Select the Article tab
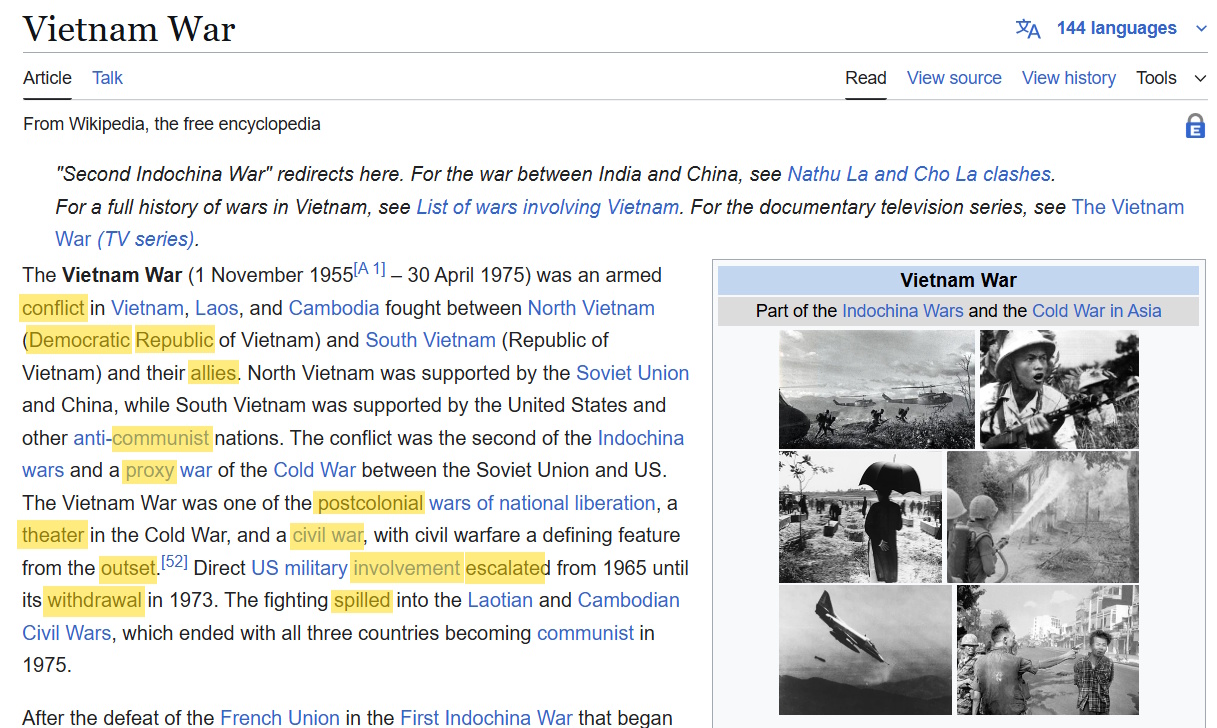Viewport: 1217px width, 728px height. 47,78
